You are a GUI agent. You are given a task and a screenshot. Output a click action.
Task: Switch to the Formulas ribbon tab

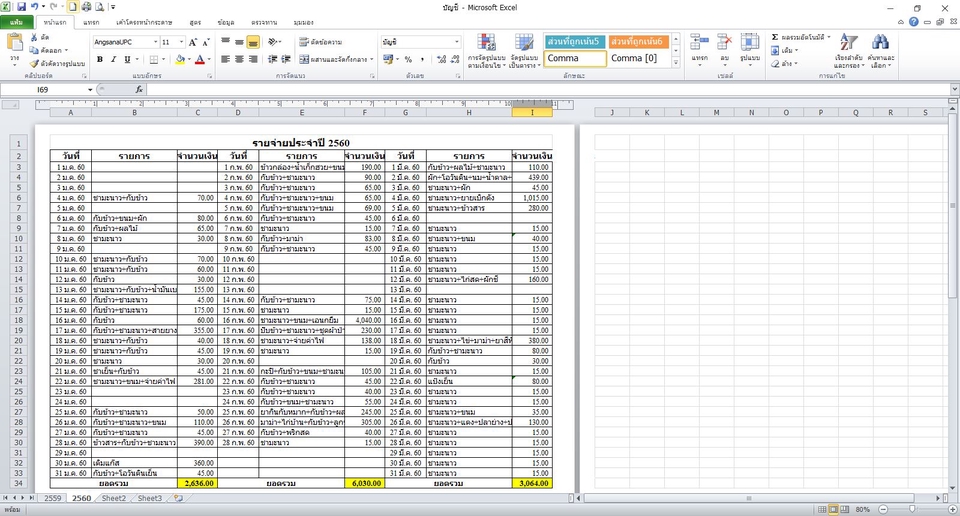pos(195,22)
